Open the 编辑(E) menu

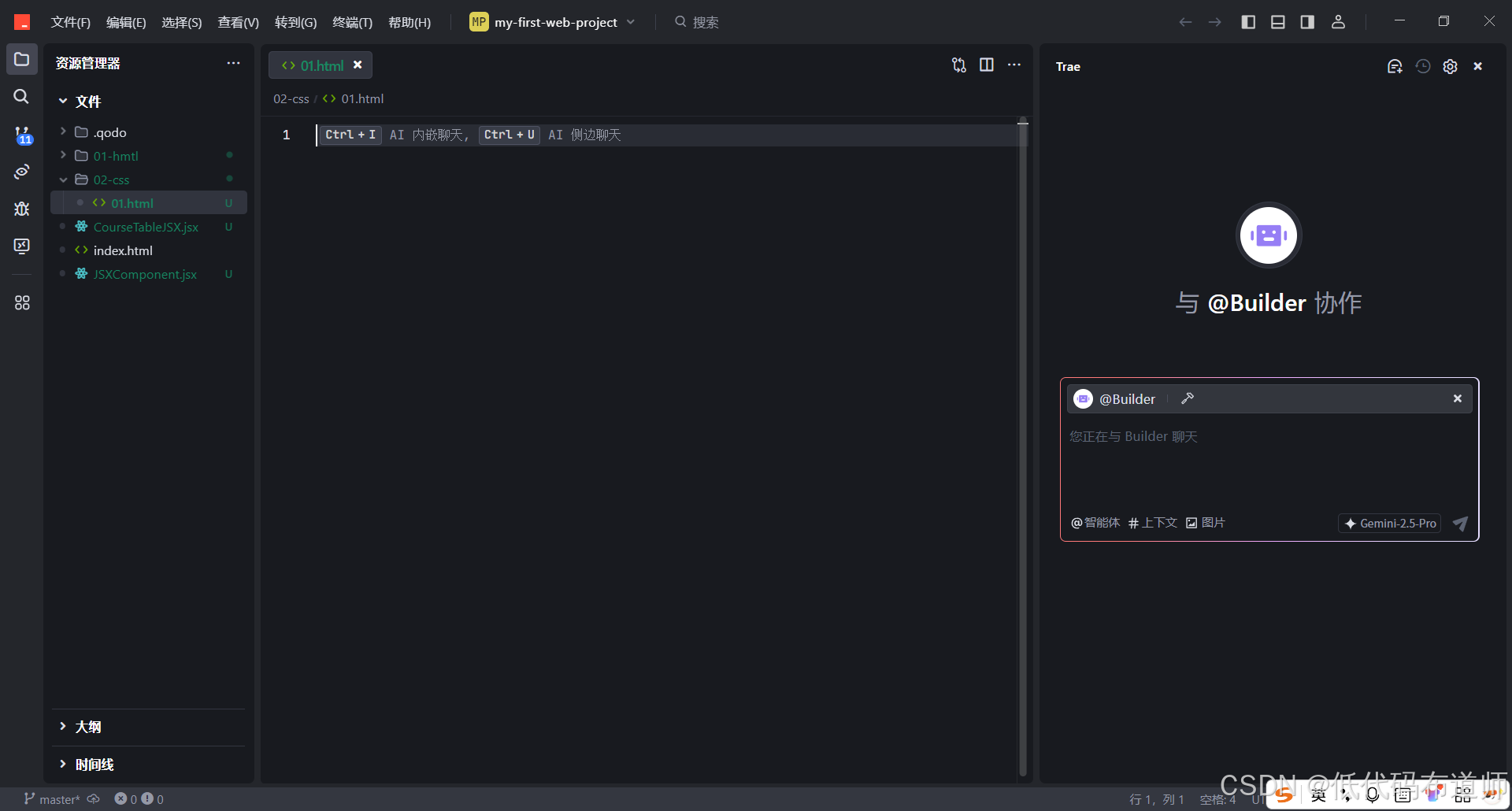click(x=126, y=22)
